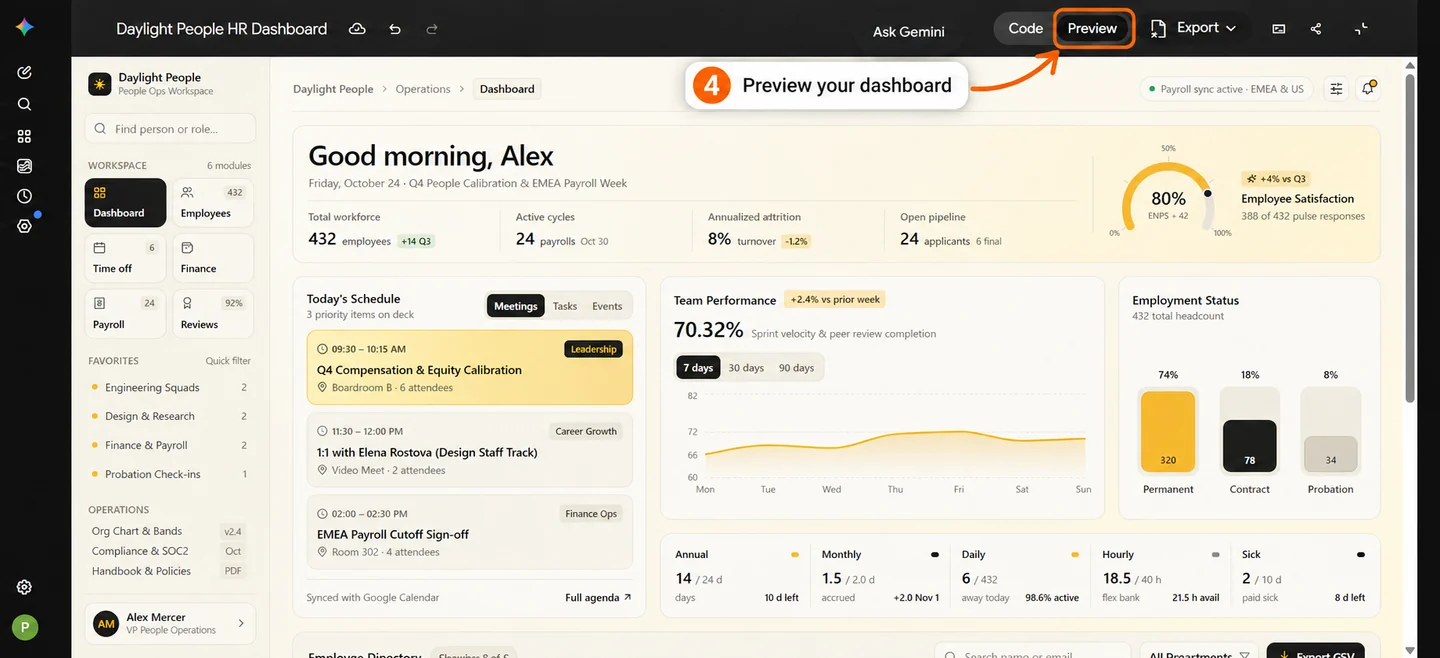Click the redo arrow icon

[432, 29]
